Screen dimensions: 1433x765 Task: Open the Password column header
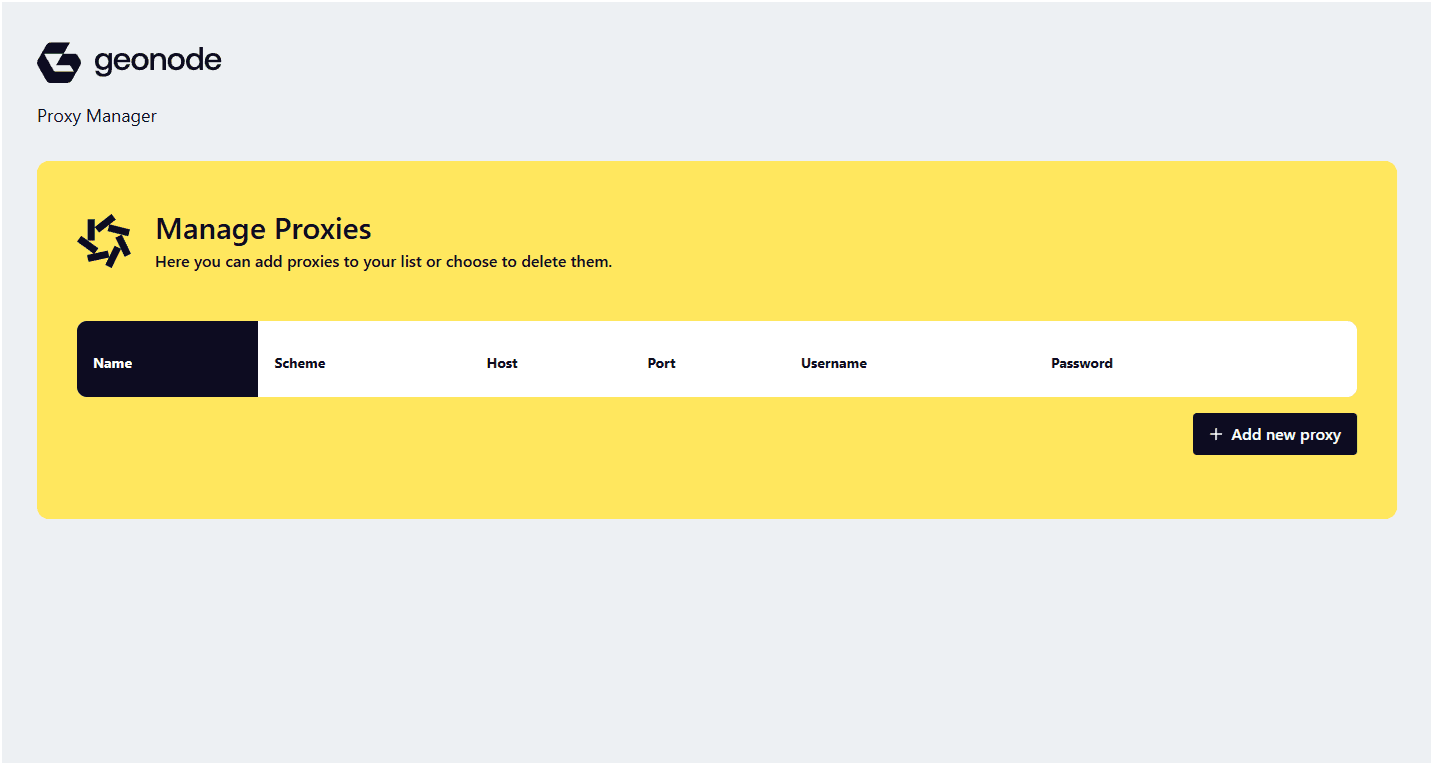pos(1081,363)
